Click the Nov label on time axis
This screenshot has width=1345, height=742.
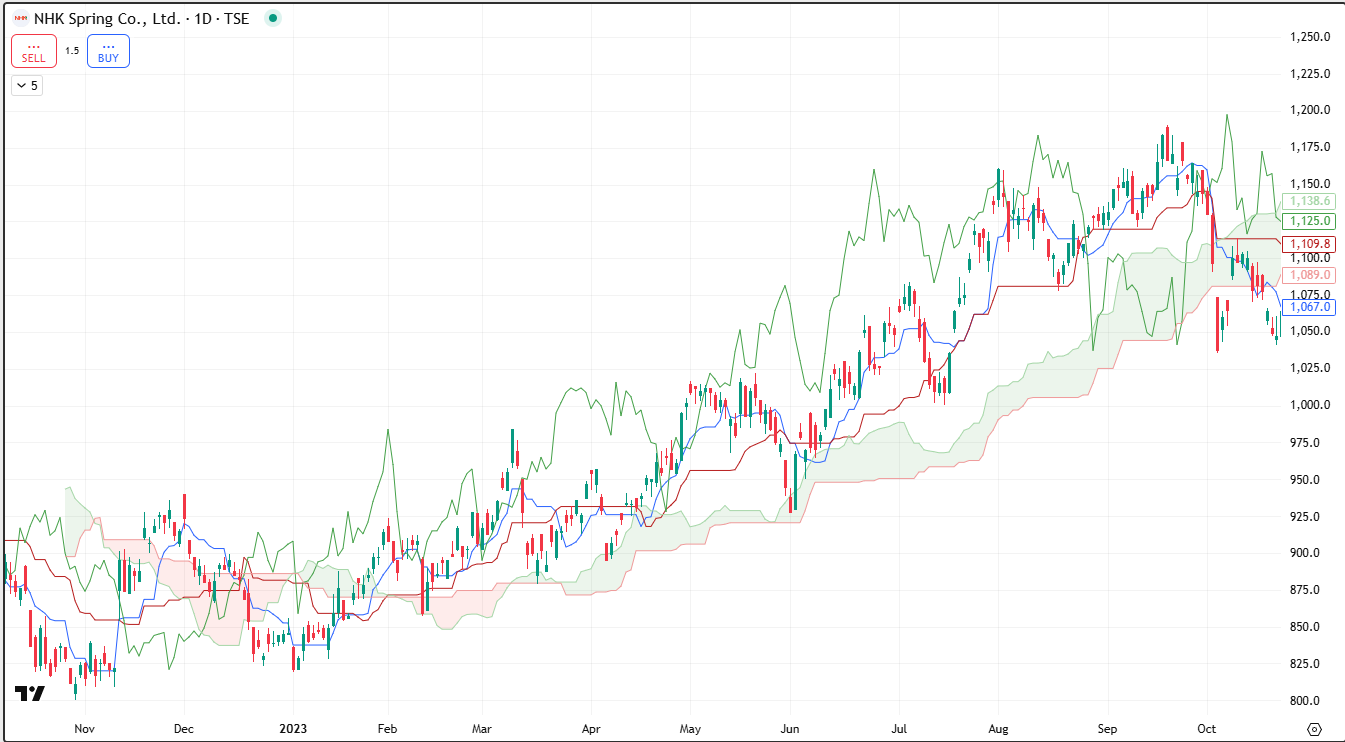[x=84, y=729]
